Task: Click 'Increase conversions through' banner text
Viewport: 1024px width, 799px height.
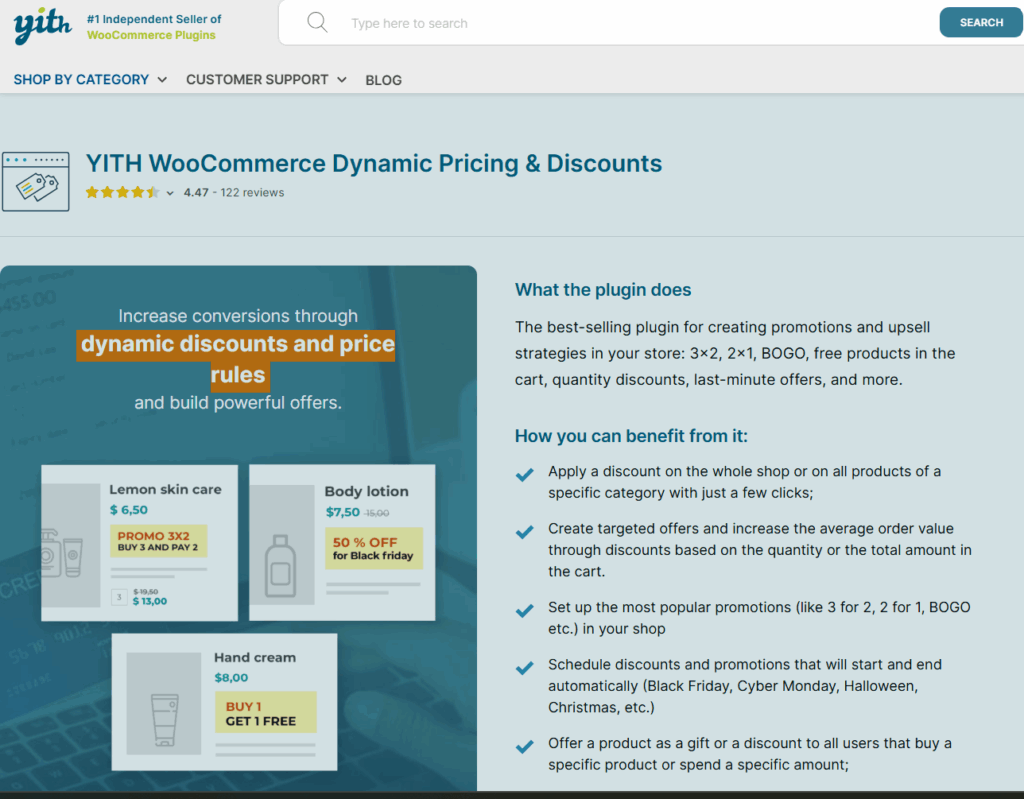Action: click(238, 316)
